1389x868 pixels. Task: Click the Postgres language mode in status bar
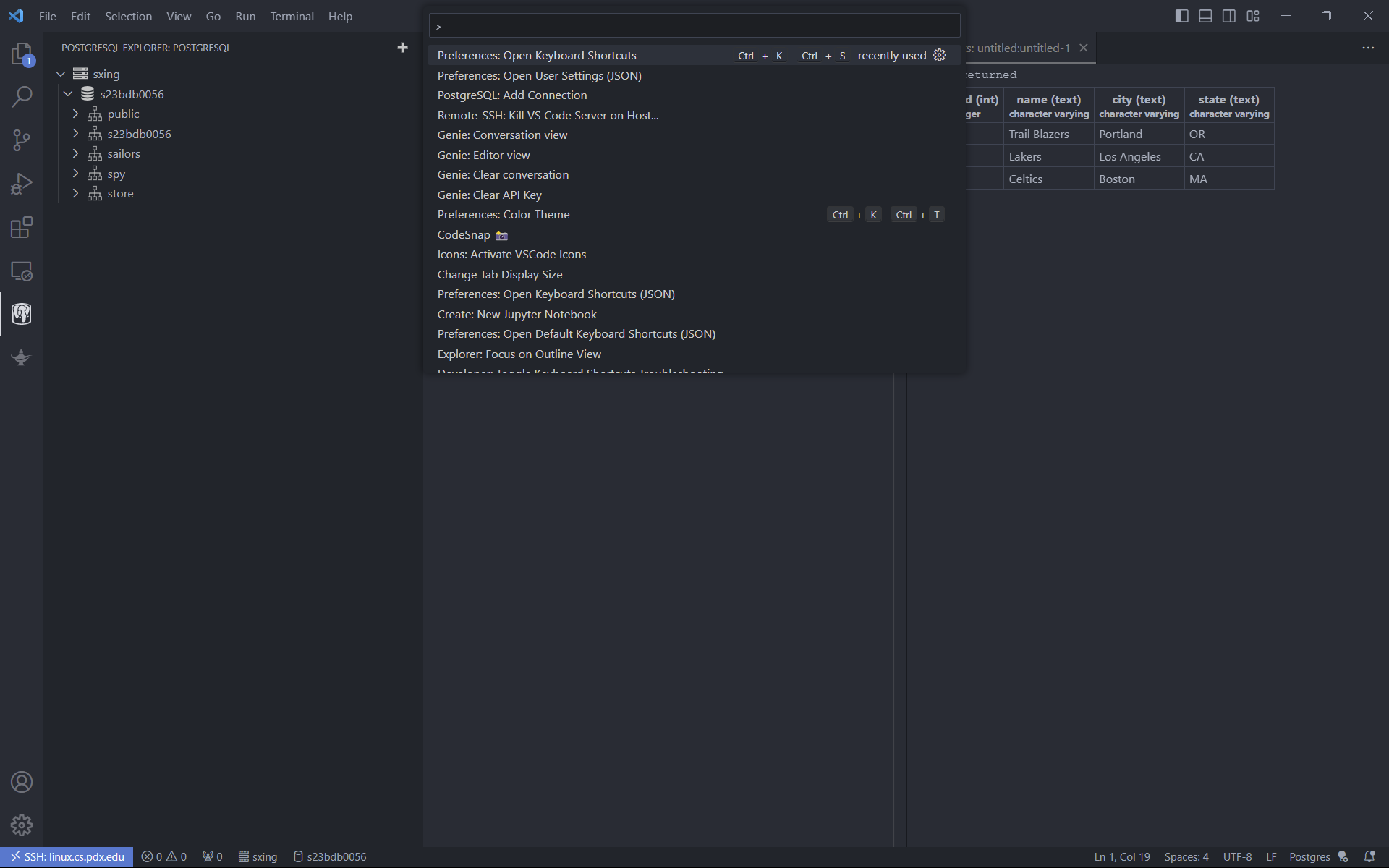click(1309, 856)
